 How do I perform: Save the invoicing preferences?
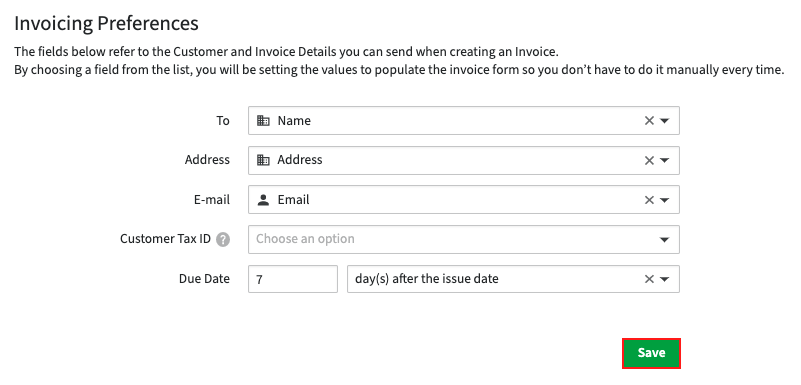[651, 353]
